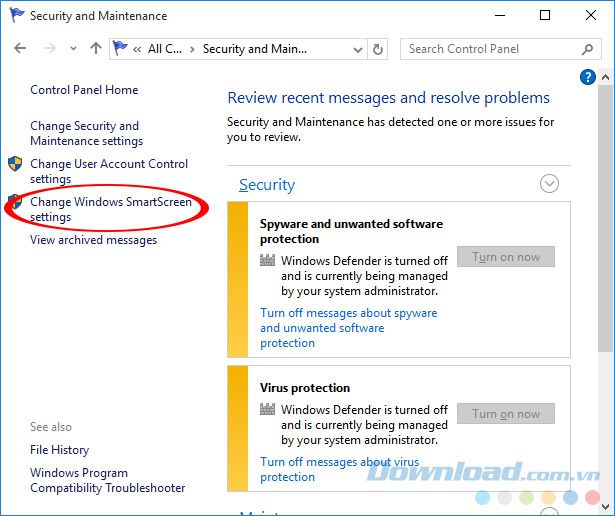615x516 pixels.
Task: Select the All C... breadcrumb segment
Action: (x=165, y=49)
